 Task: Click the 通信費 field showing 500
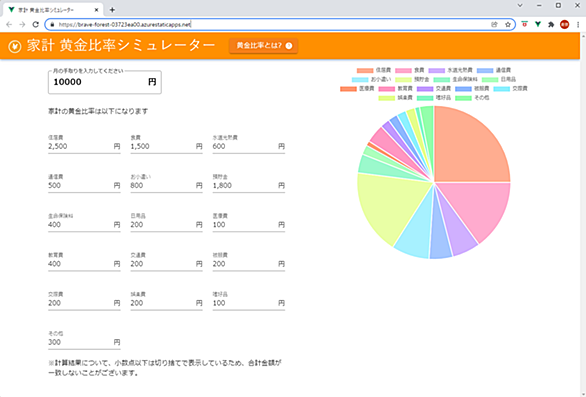84,183
